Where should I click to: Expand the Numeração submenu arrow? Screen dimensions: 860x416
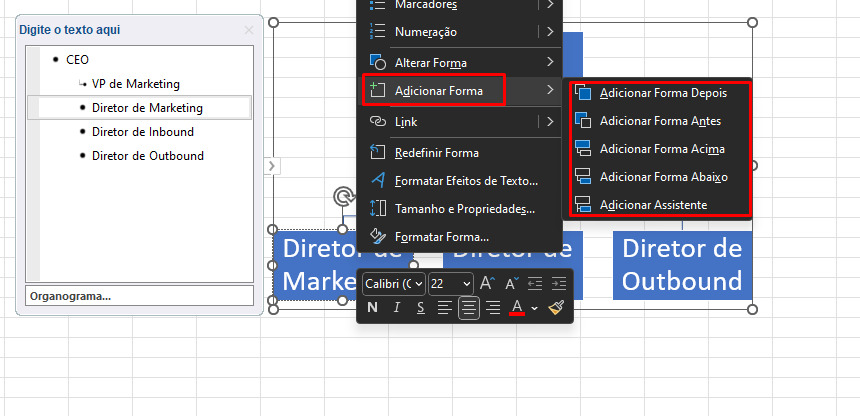coord(550,31)
